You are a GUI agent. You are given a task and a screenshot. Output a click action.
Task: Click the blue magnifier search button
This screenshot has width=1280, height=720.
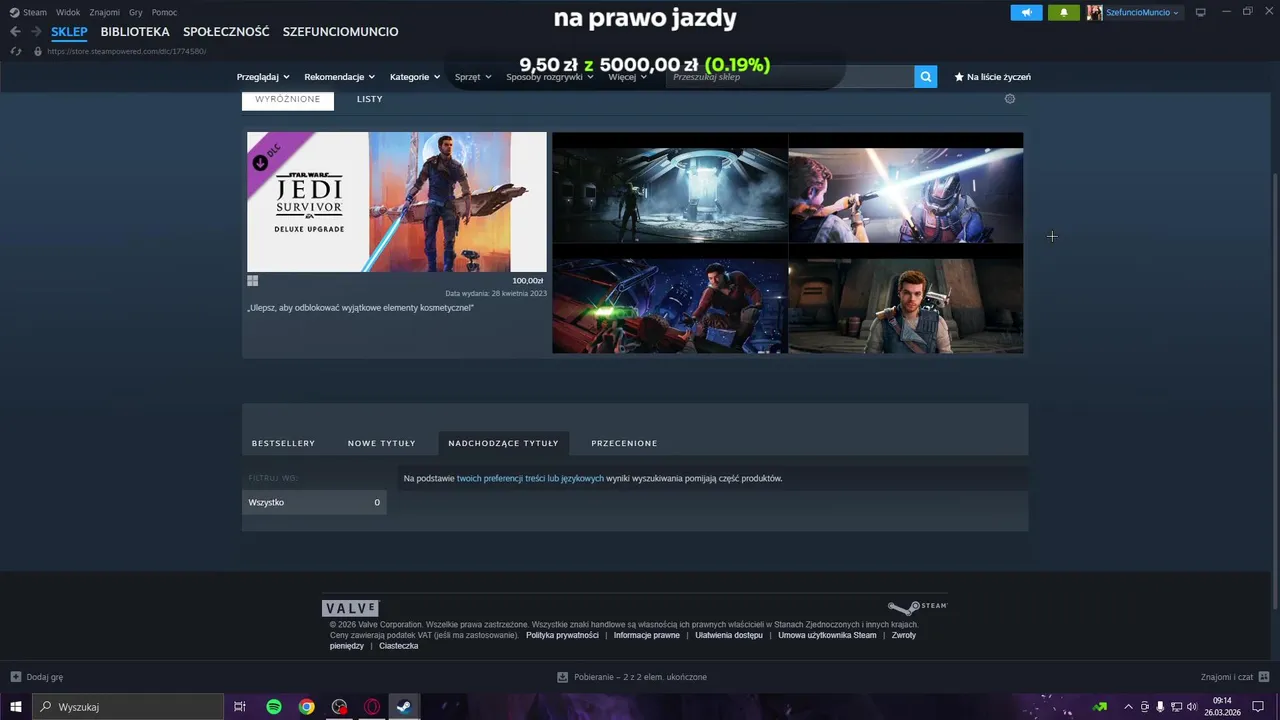[926, 77]
